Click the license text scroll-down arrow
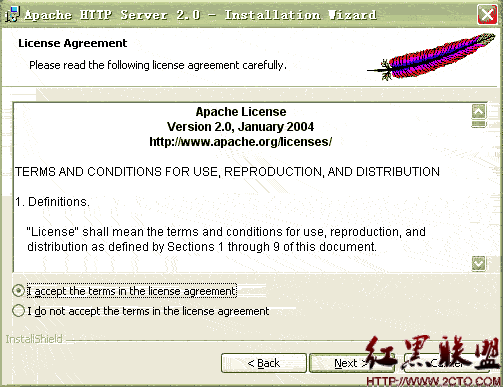The height and width of the screenshot is (387, 503). coord(479,264)
